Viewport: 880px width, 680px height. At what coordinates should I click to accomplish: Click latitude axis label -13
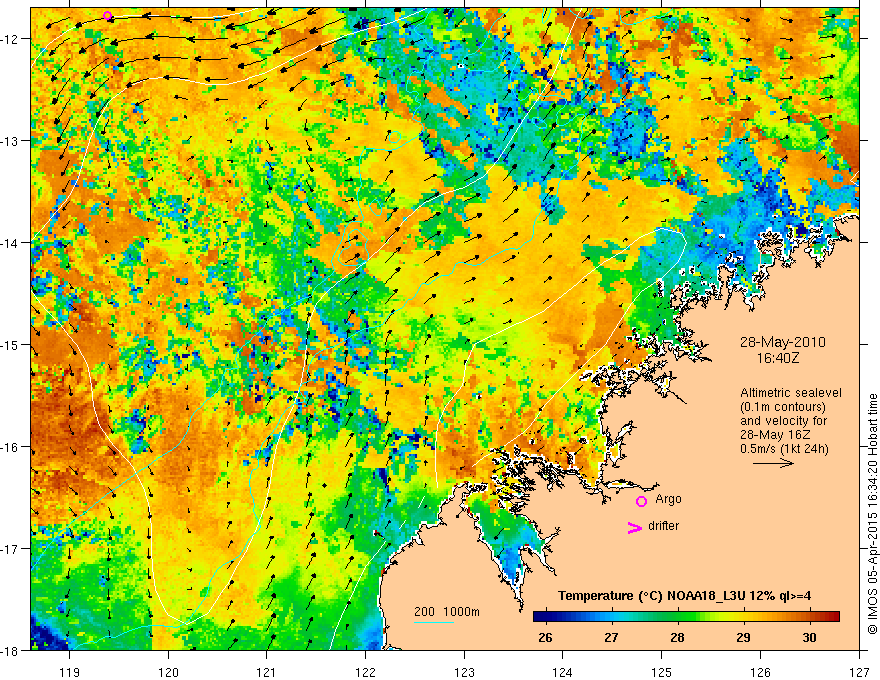(11, 141)
